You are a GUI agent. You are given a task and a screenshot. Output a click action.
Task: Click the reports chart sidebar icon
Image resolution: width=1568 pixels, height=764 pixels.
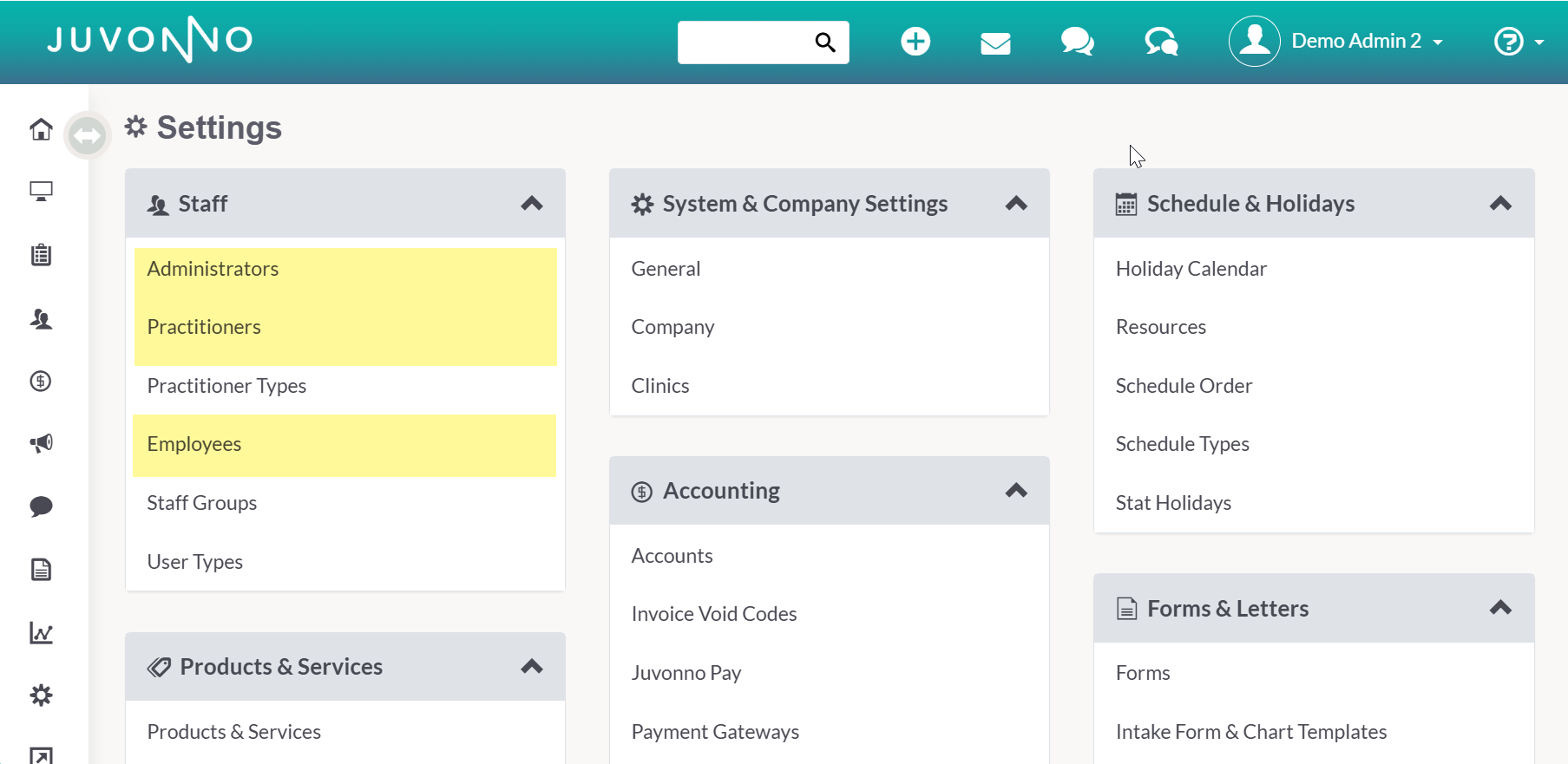[41, 632]
